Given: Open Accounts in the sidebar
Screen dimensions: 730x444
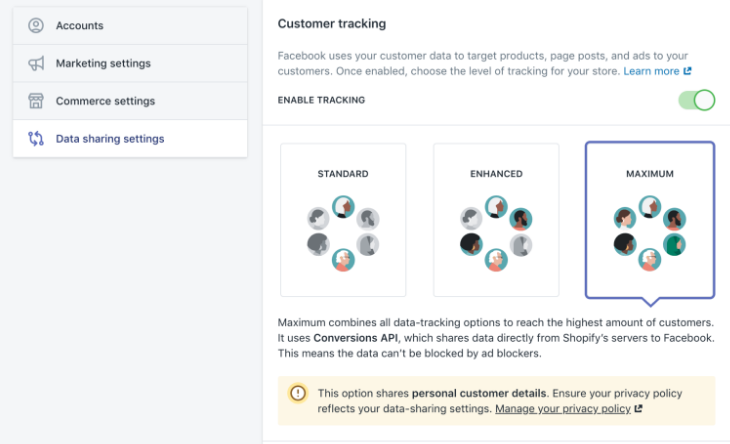Looking at the screenshot, I should 130,26.
